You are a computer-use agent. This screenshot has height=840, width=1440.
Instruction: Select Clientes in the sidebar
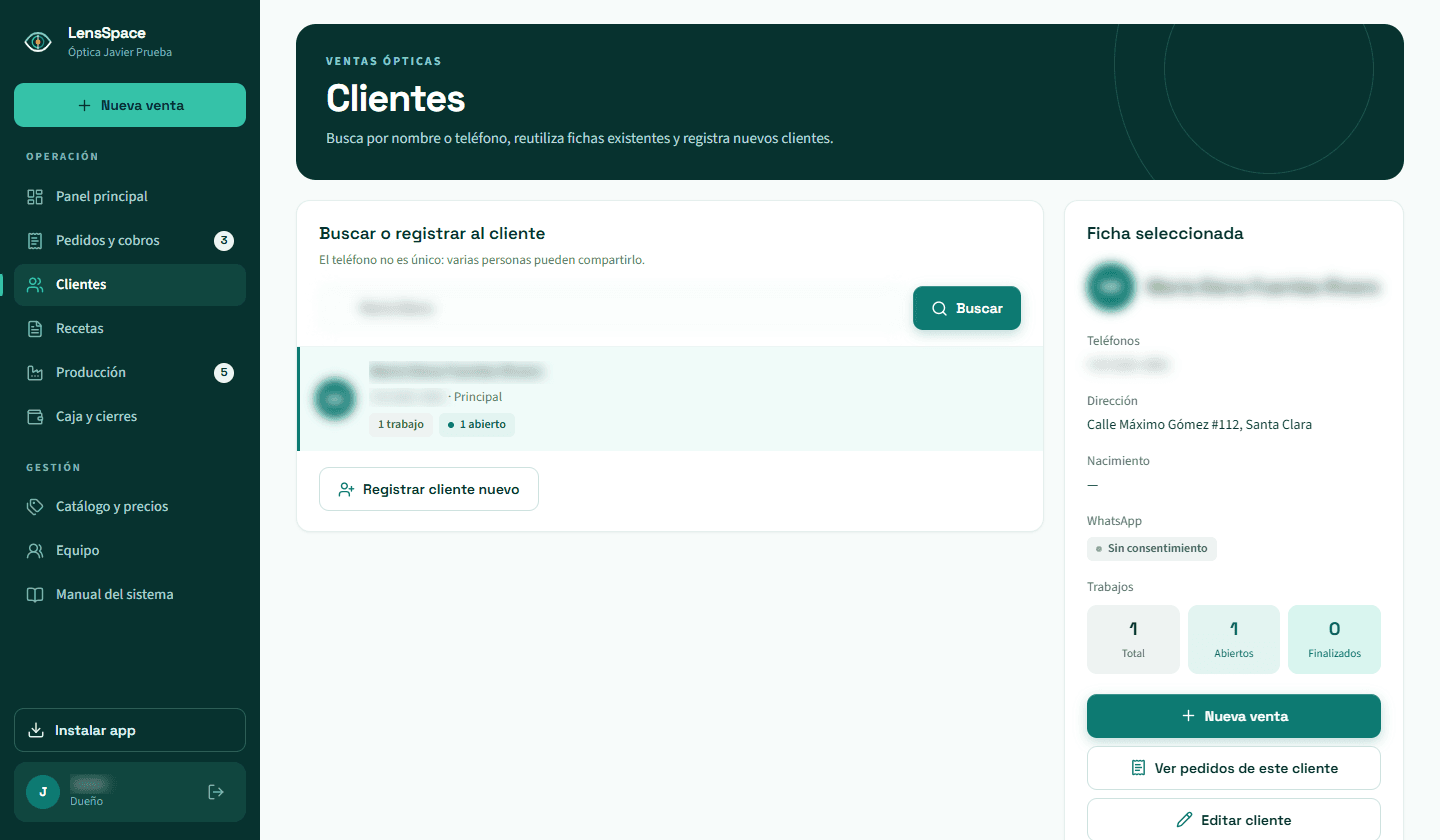point(130,285)
